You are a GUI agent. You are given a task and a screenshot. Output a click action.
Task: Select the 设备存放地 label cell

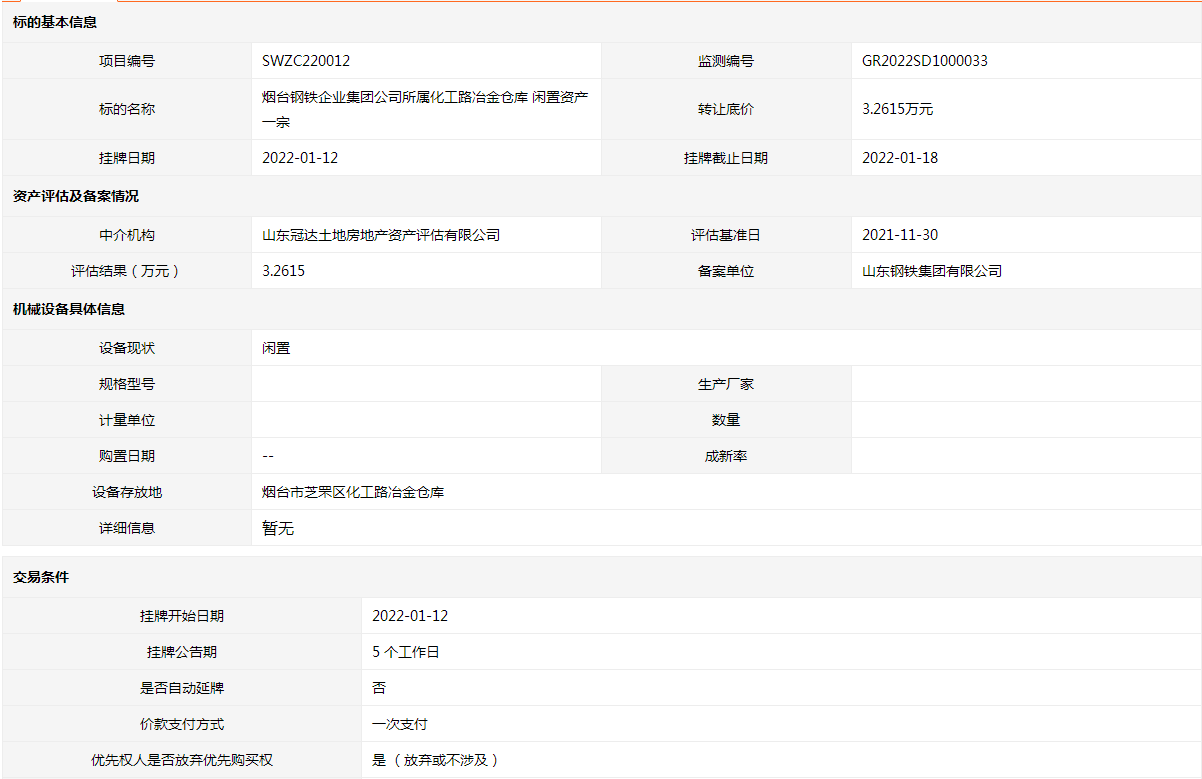coord(127,492)
